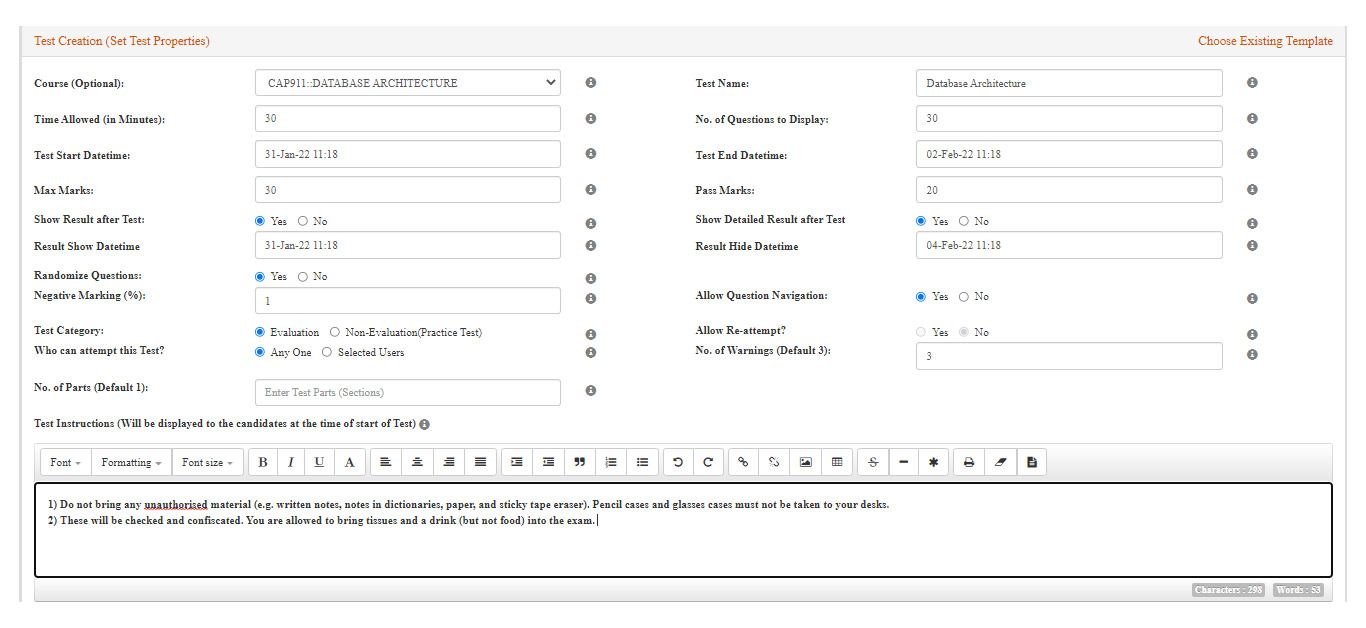Open the Formatting menu in the toolbar
Screen dimensions: 1366x628
click(x=131, y=463)
